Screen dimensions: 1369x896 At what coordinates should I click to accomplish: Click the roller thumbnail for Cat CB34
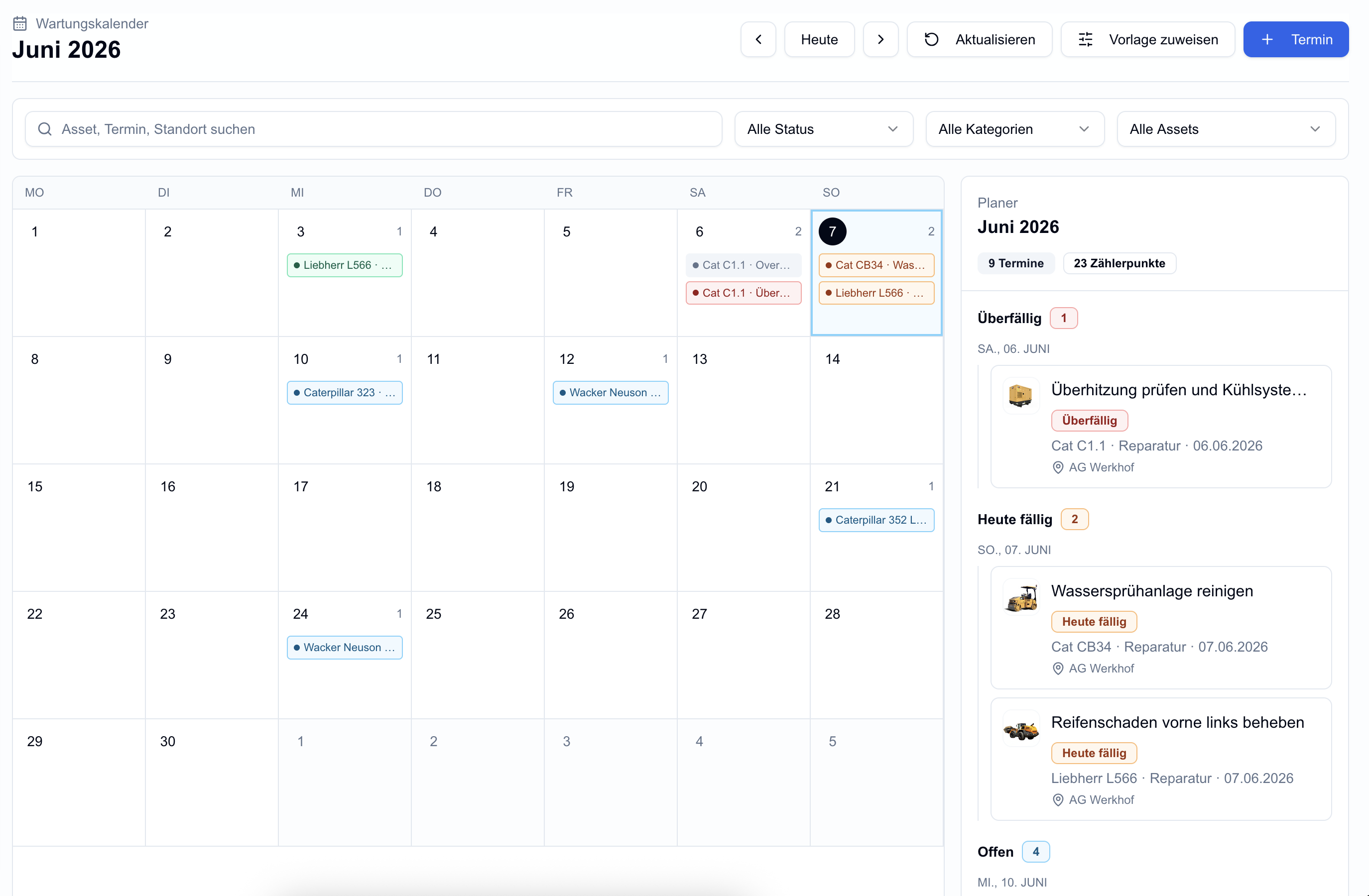1021,597
